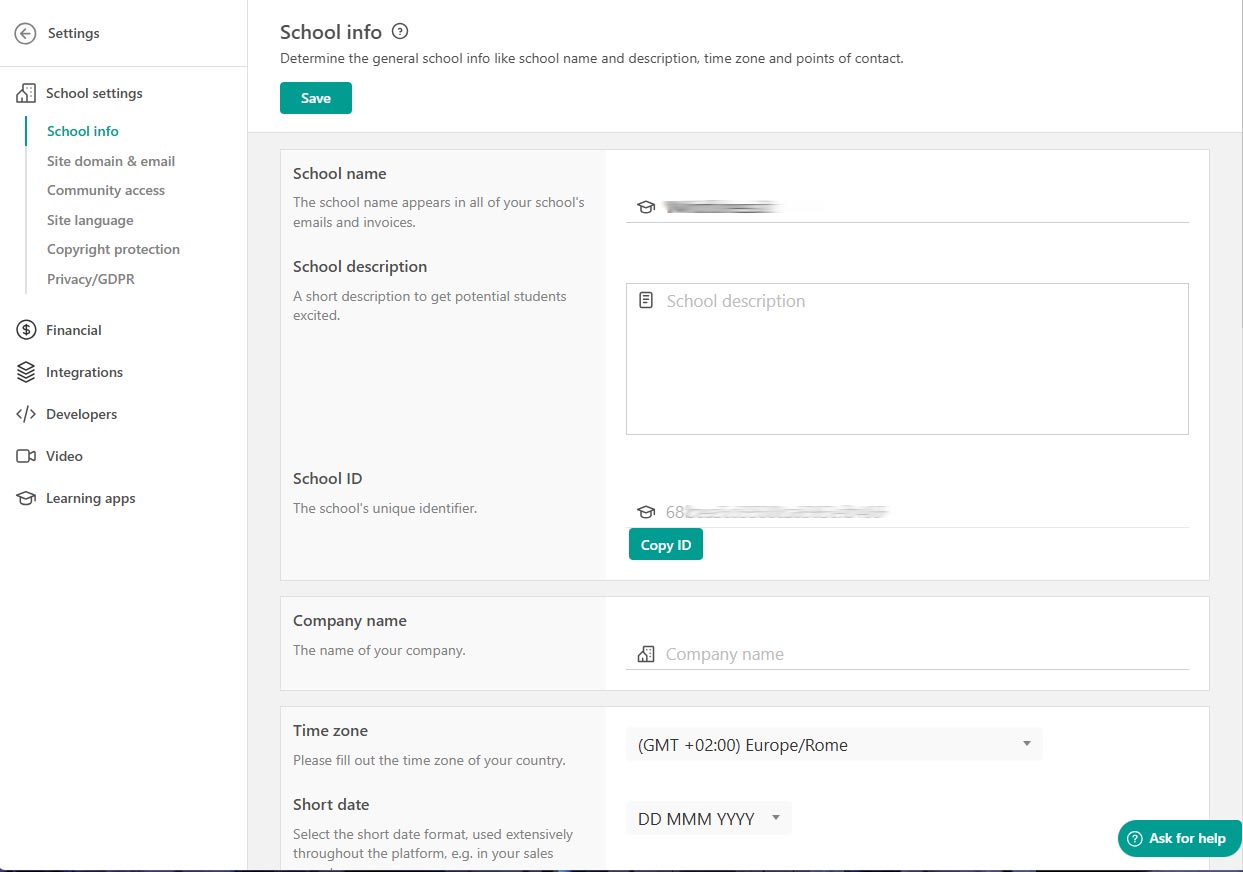The image size is (1243, 872).
Task: Open the Ask for help panel
Action: tap(1179, 839)
